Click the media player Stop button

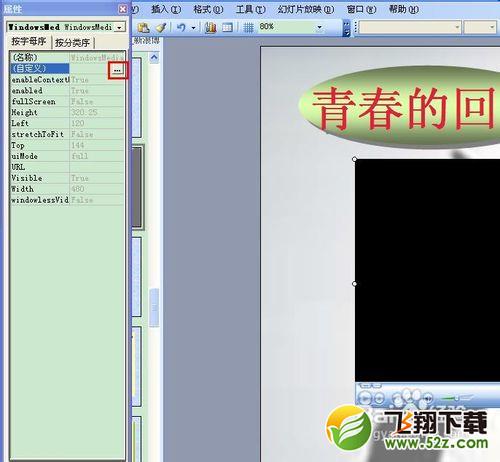tap(379, 398)
